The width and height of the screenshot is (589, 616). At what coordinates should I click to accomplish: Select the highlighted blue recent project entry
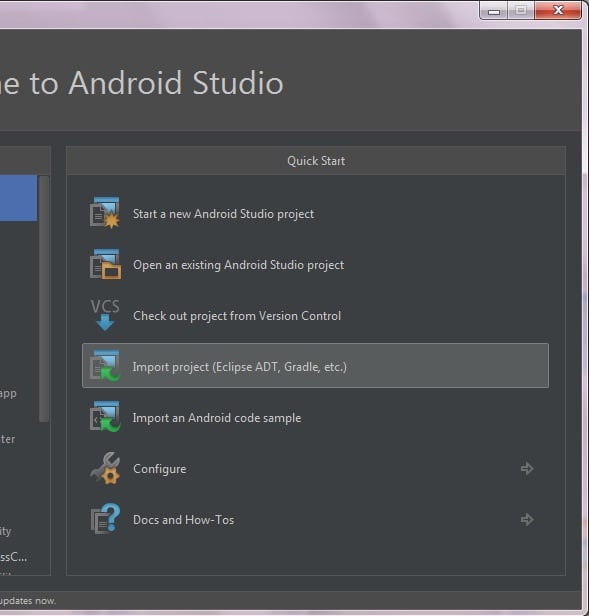pyautogui.click(x=18, y=198)
